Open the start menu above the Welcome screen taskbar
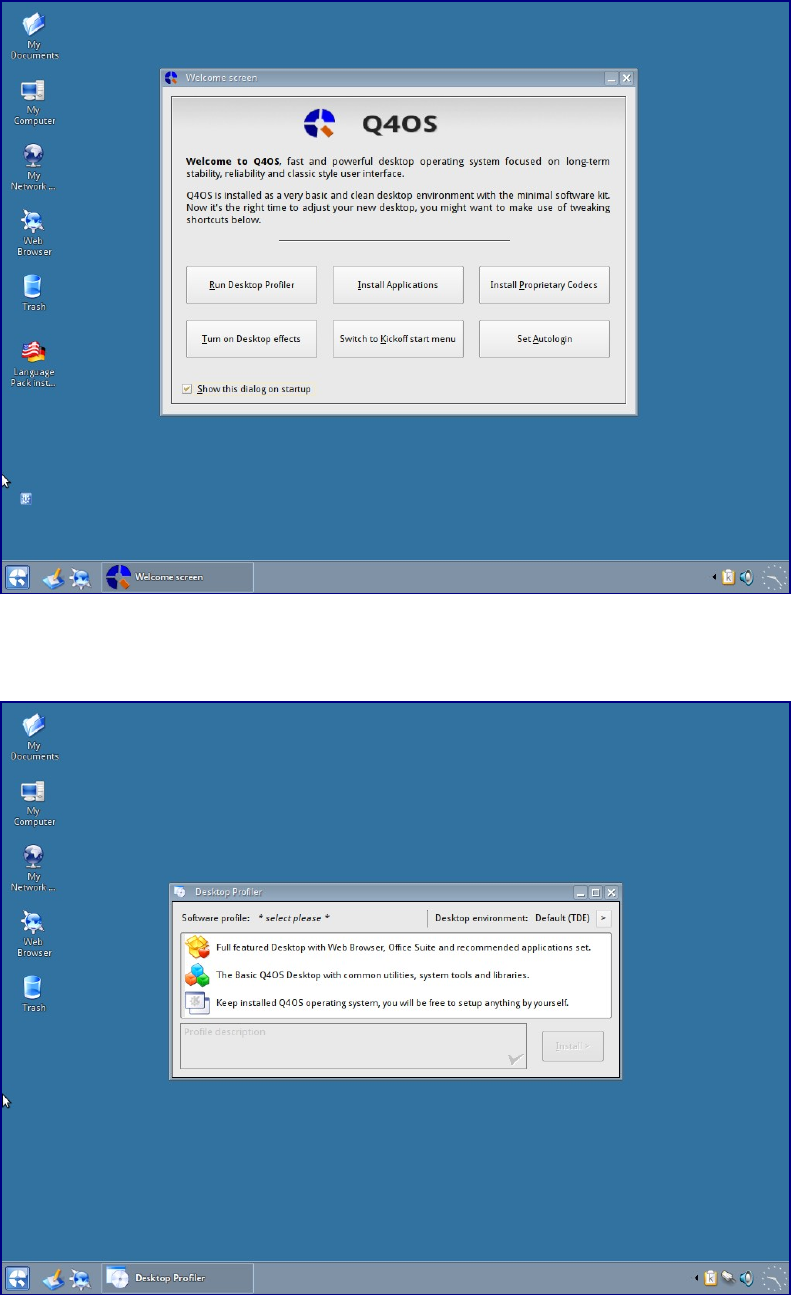 [x=18, y=577]
